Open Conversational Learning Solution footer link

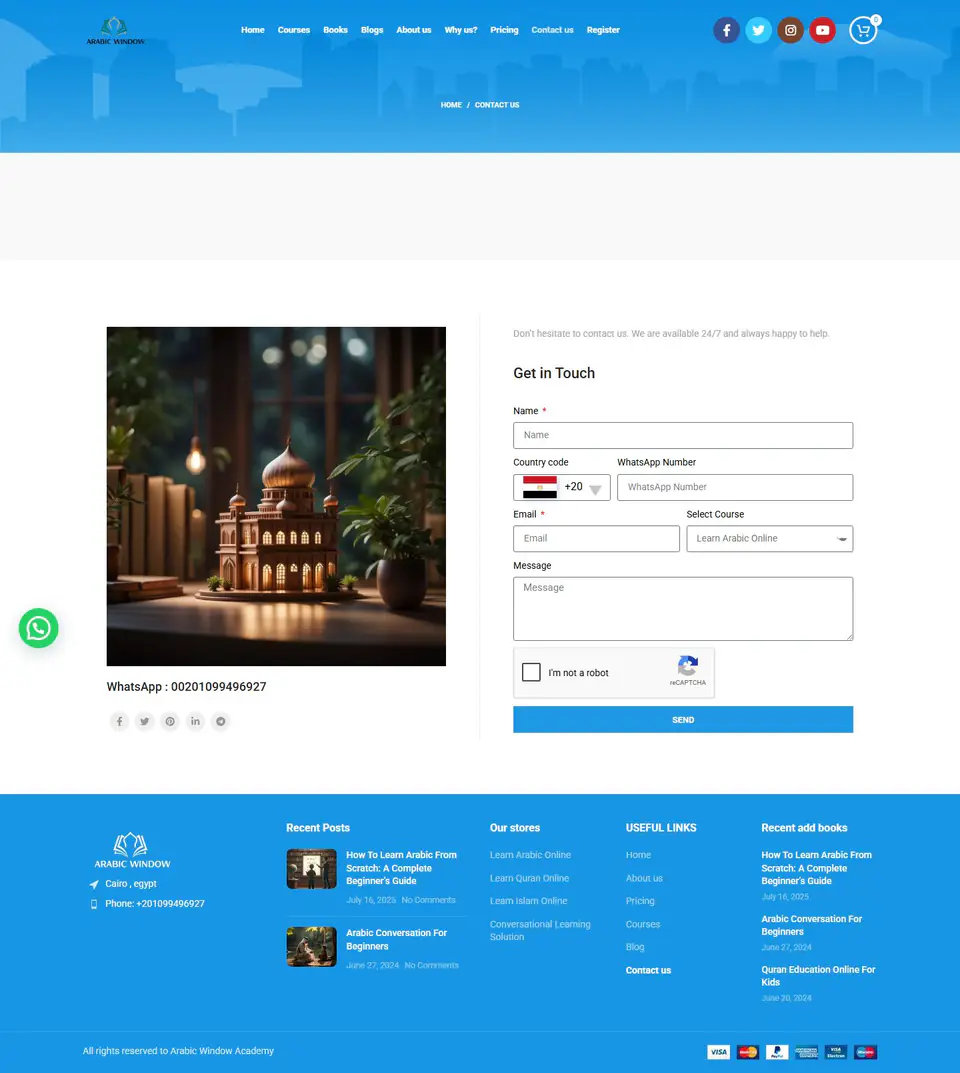point(540,931)
